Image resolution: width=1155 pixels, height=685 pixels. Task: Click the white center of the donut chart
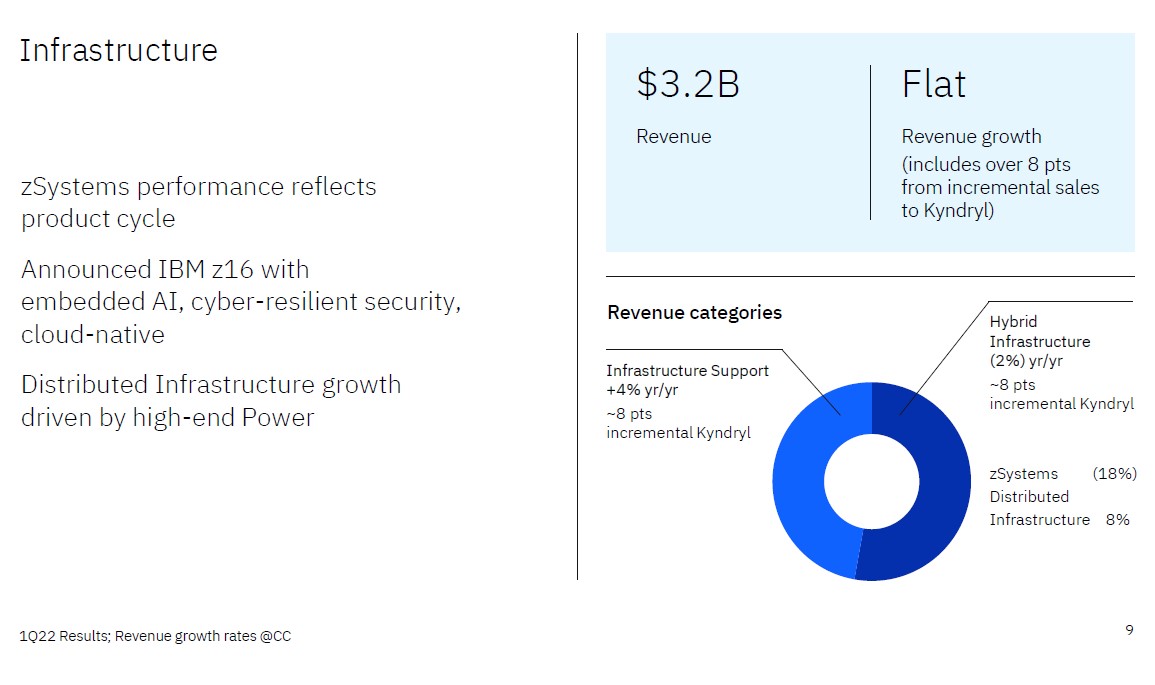coord(871,481)
